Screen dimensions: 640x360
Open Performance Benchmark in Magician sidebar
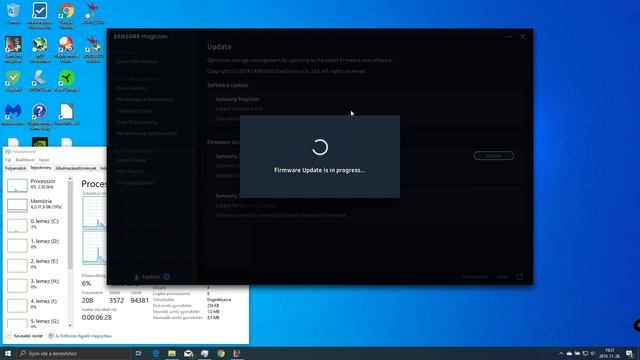pyautogui.click(x=145, y=99)
